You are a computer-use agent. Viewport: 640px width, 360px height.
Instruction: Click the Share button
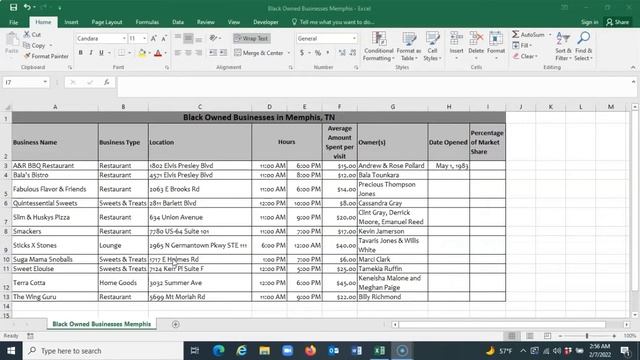pyautogui.click(x=618, y=22)
